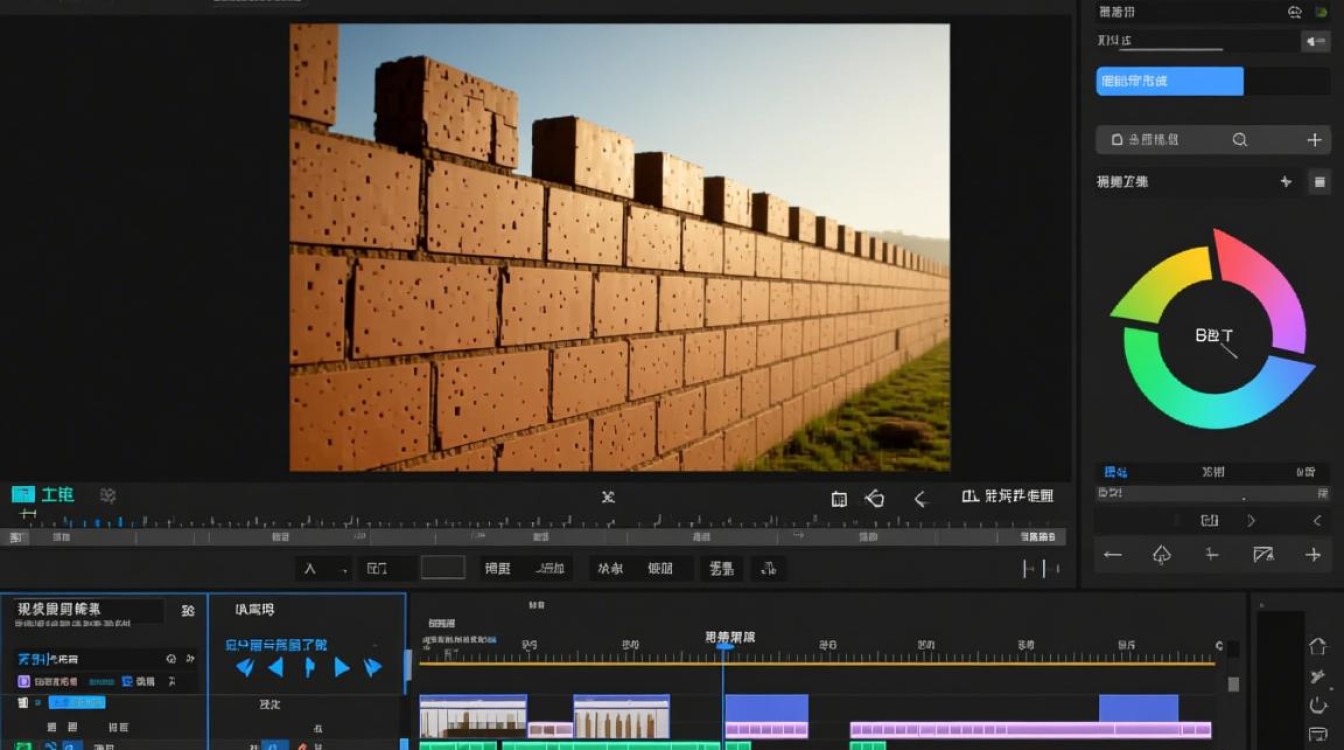Select the blue highlighted tab in right panel
This screenshot has height=750, width=1344.
(1169, 81)
